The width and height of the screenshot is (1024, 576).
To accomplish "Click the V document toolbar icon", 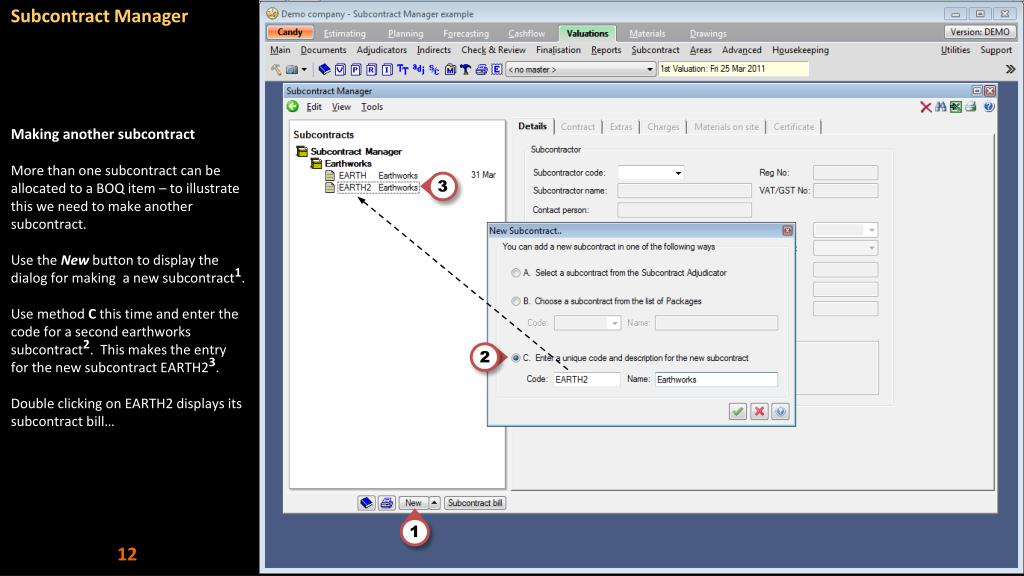I will 340,69.
